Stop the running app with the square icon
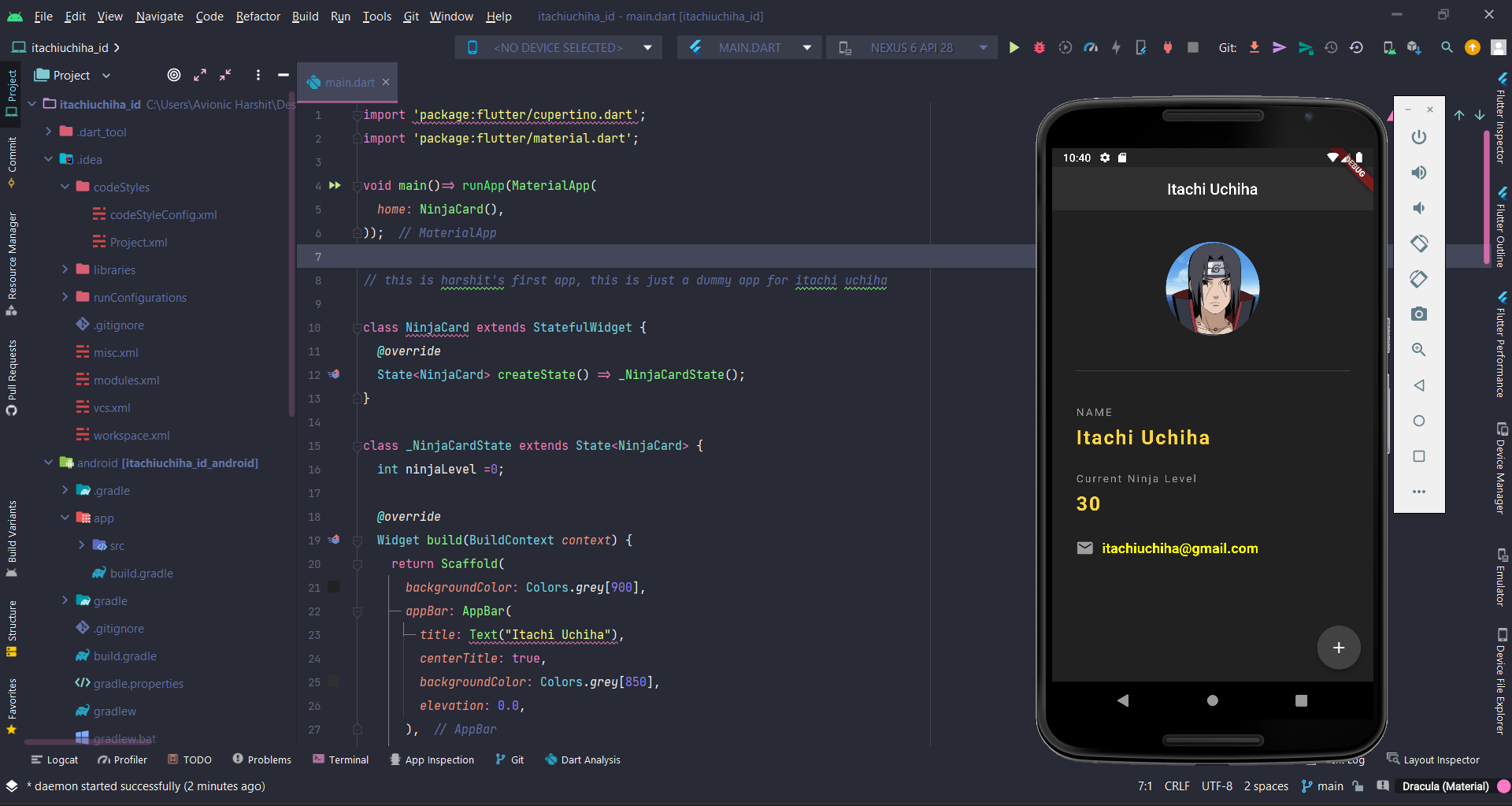This screenshot has width=1512, height=806. [1193, 48]
